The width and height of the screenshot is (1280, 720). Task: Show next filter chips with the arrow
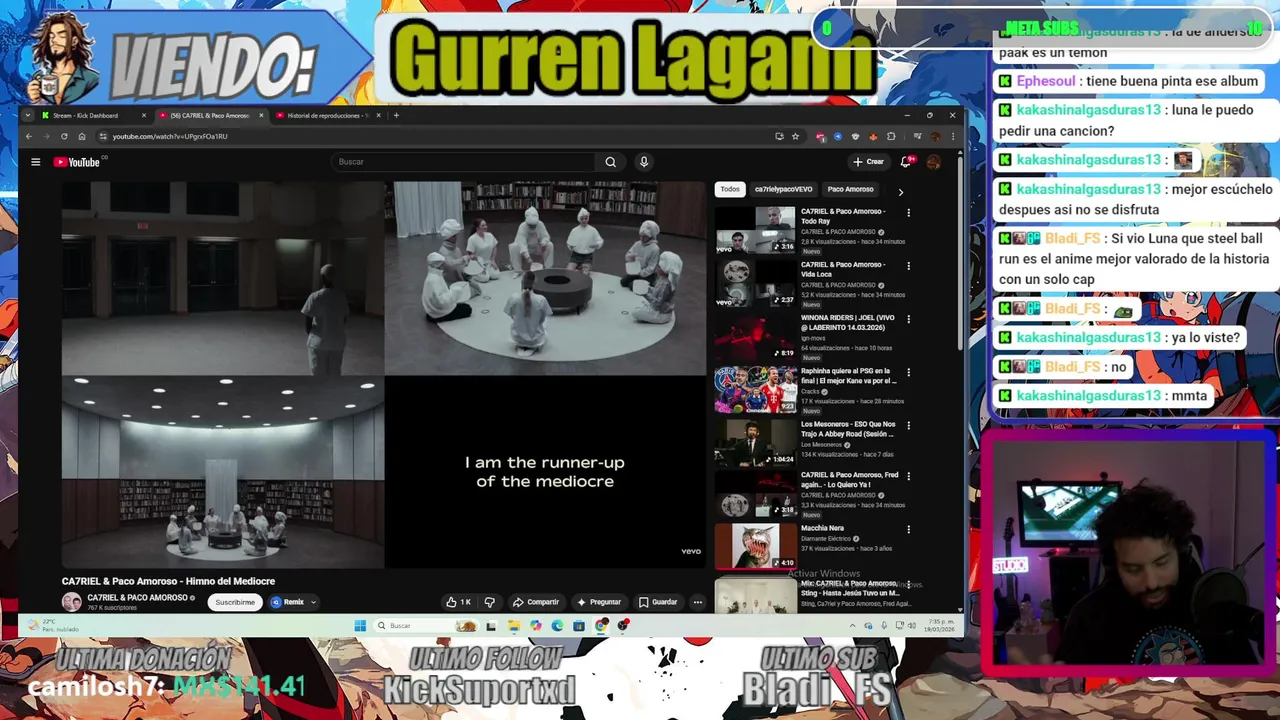tap(900, 191)
